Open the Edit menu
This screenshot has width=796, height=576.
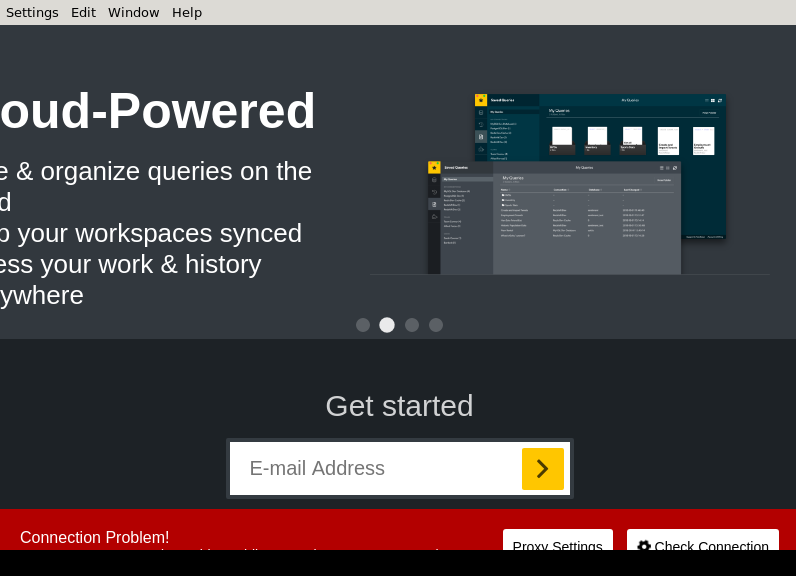tap(83, 12)
